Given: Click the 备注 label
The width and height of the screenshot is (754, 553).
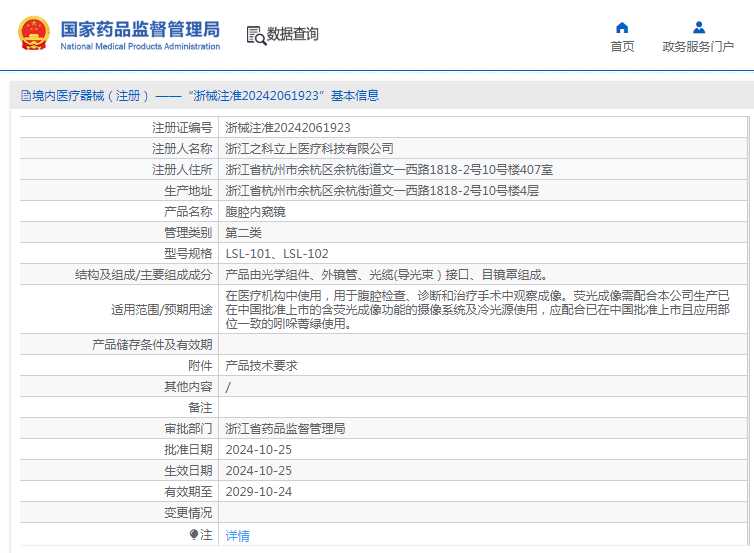Looking at the screenshot, I should 200,408.
